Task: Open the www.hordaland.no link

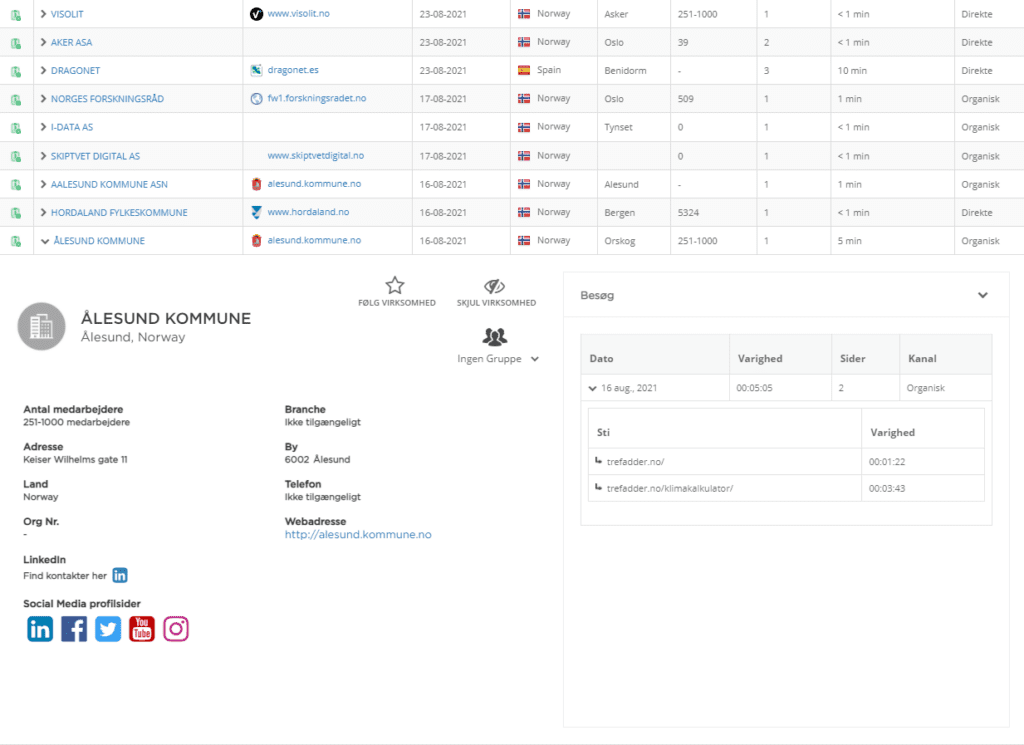Action: click(x=308, y=212)
